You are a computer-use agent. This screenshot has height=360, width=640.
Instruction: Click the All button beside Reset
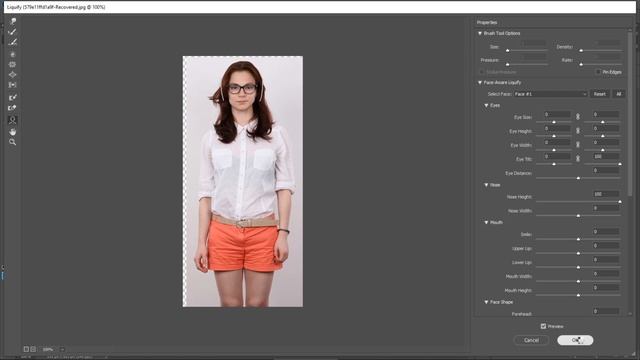[619, 94]
